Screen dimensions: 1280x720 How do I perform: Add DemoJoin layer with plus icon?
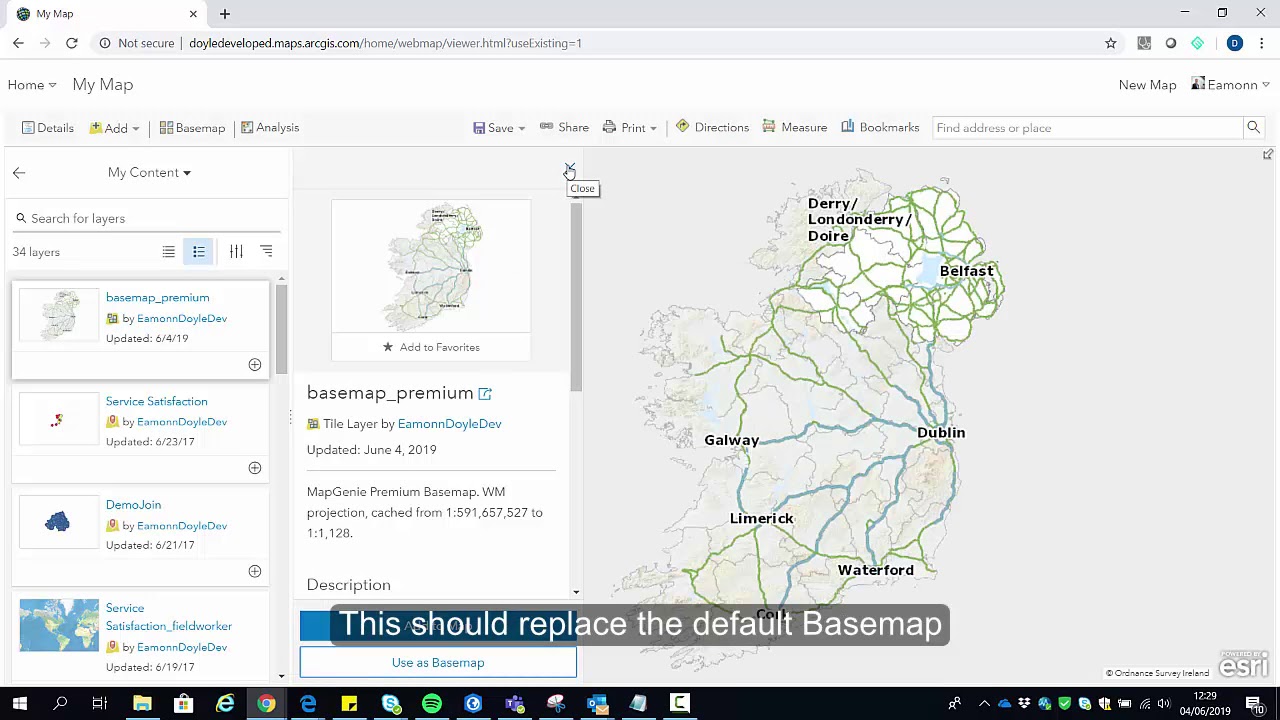coord(255,571)
